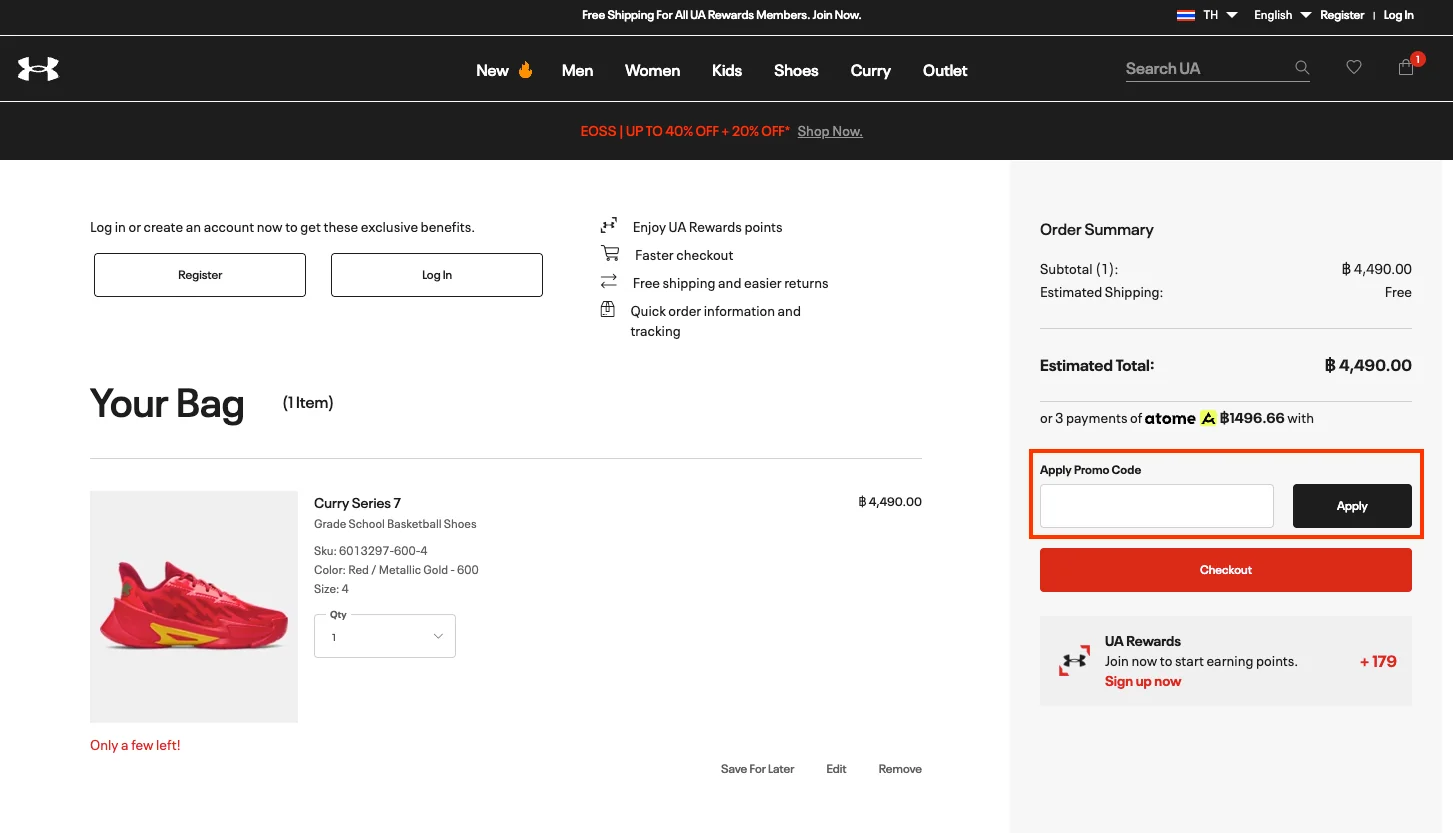Screen dimensions: 1453x833
Task: Click the promo code input field
Action: tap(1156, 506)
